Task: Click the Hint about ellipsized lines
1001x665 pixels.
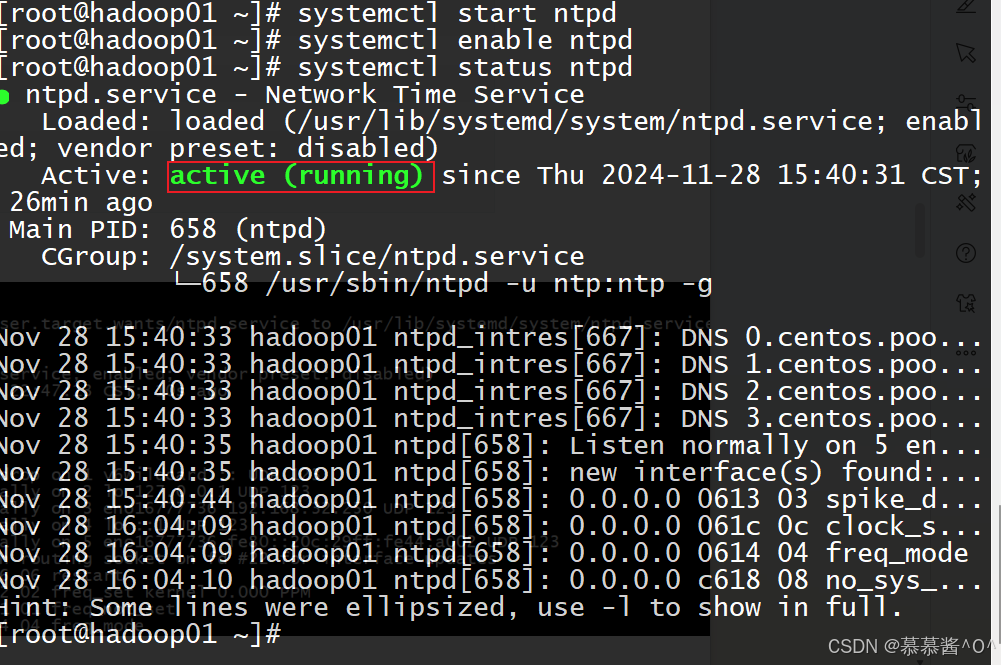Action: pyautogui.click(x=450, y=607)
